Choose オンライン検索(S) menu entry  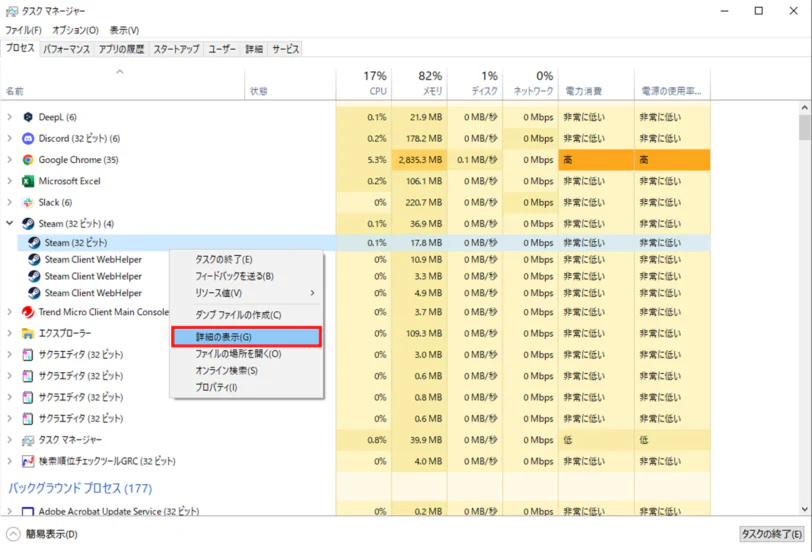[247, 370]
